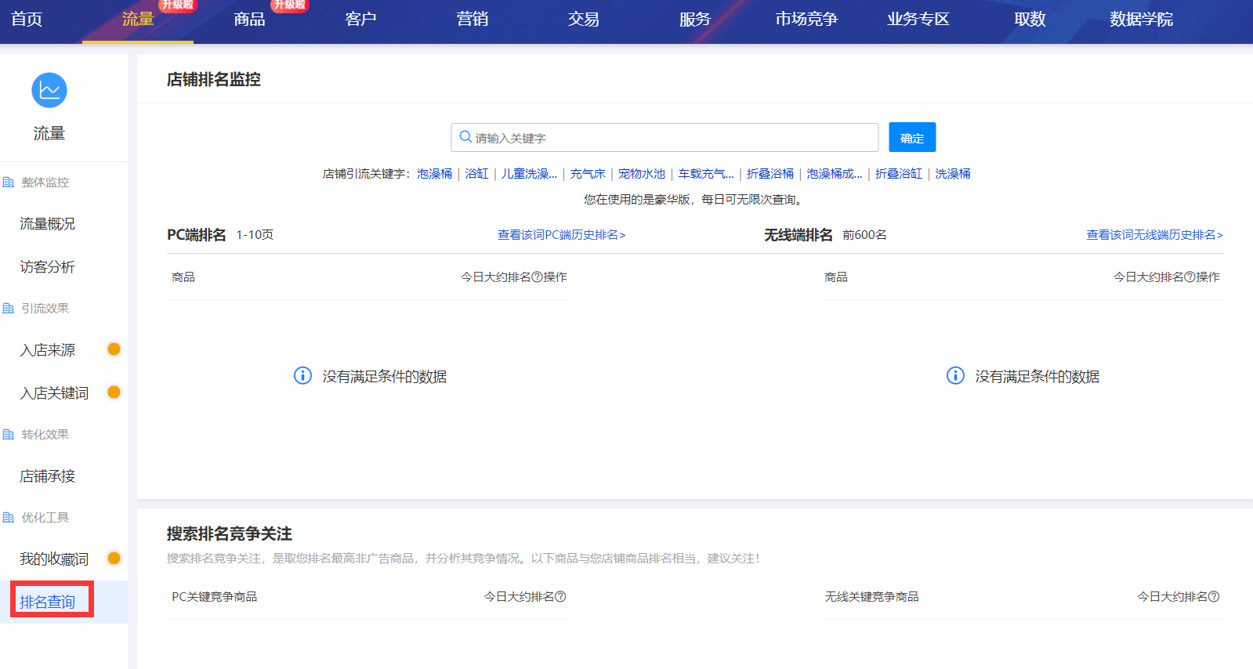Click the orange dot beside 入店关键词
The width and height of the screenshot is (1253, 669).
click(114, 392)
